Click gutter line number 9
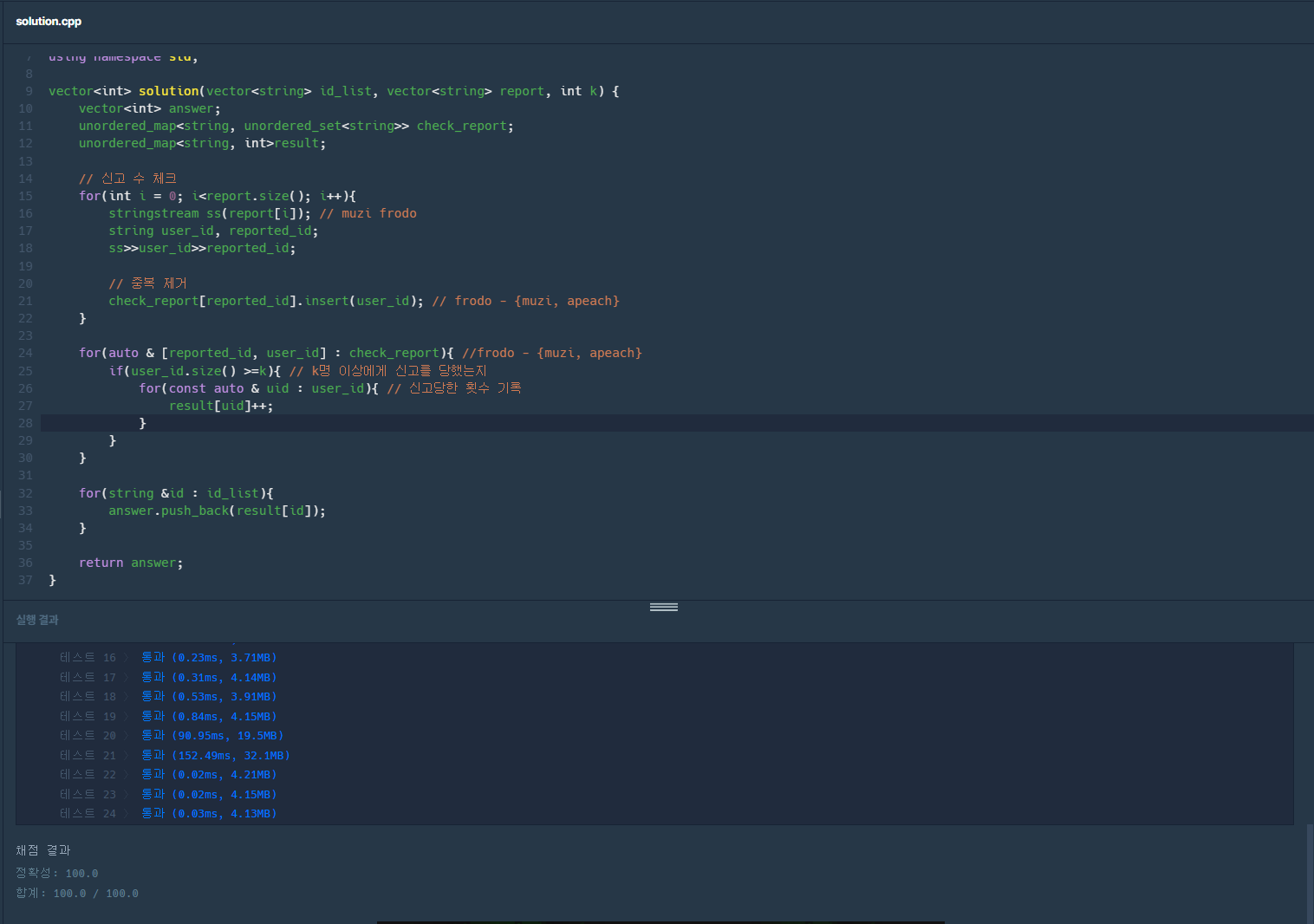 tap(29, 91)
